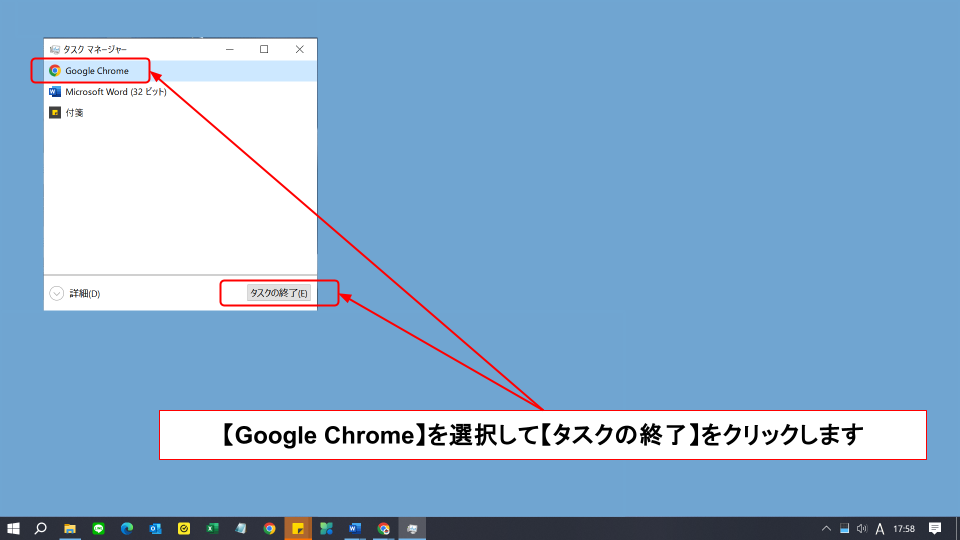The height and width of the screenshot is (540, 960).
Task: Open Outlook from the taskbar
Action: point(155,528)
